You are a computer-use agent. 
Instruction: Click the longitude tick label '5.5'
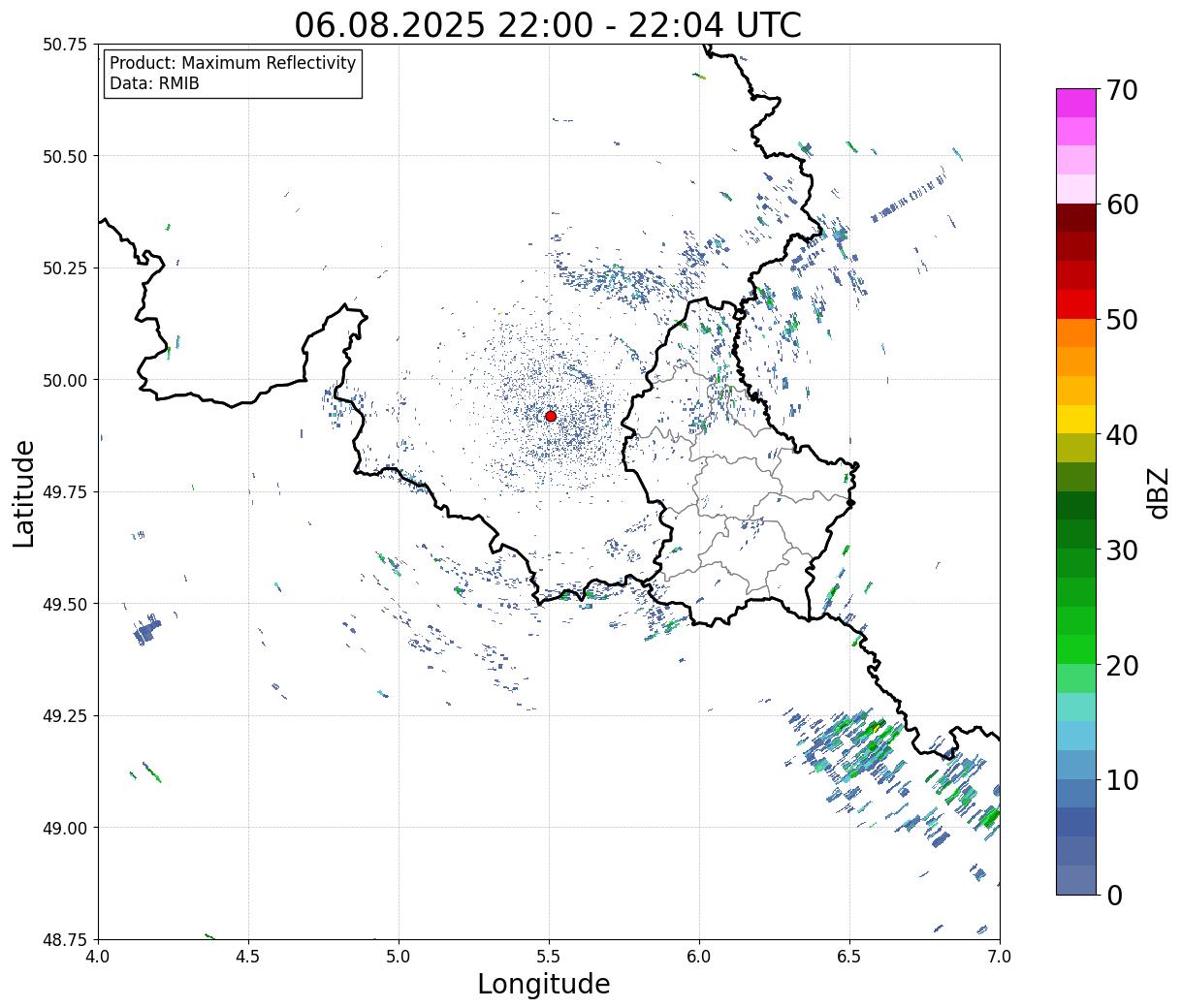point(549,957)
